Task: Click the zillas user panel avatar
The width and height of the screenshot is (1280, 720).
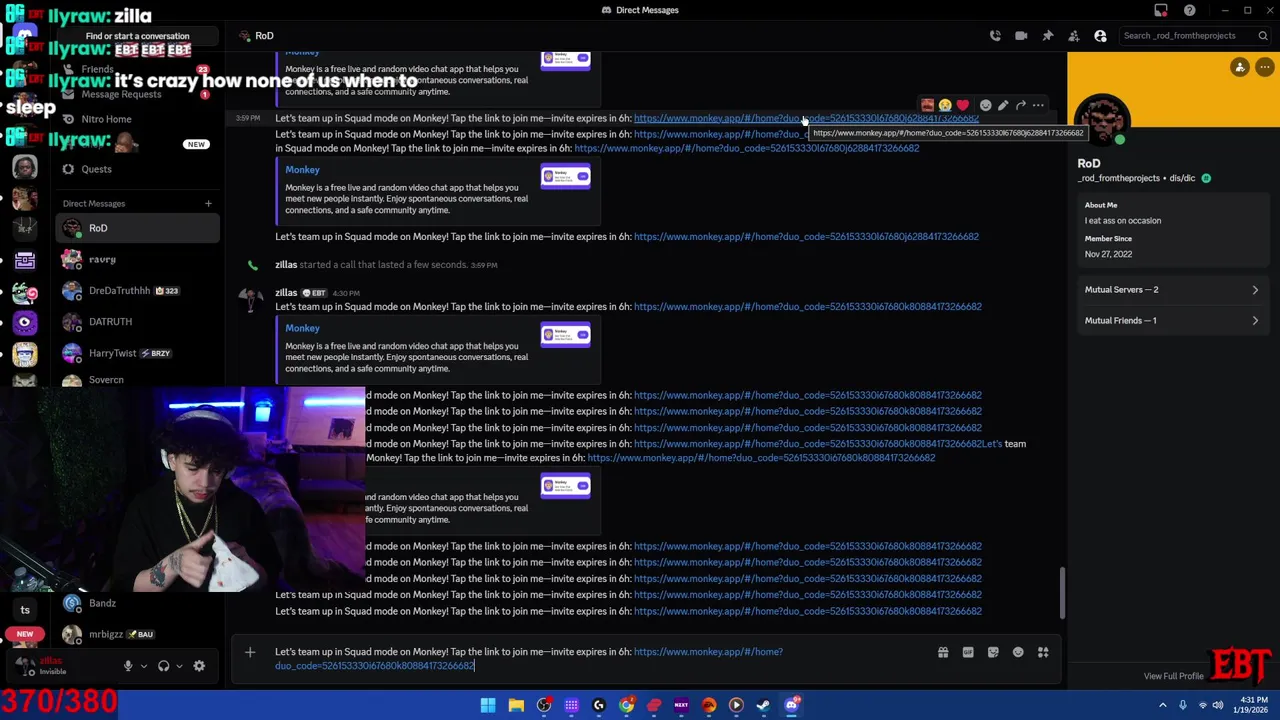Action: [x=25, y=666]
